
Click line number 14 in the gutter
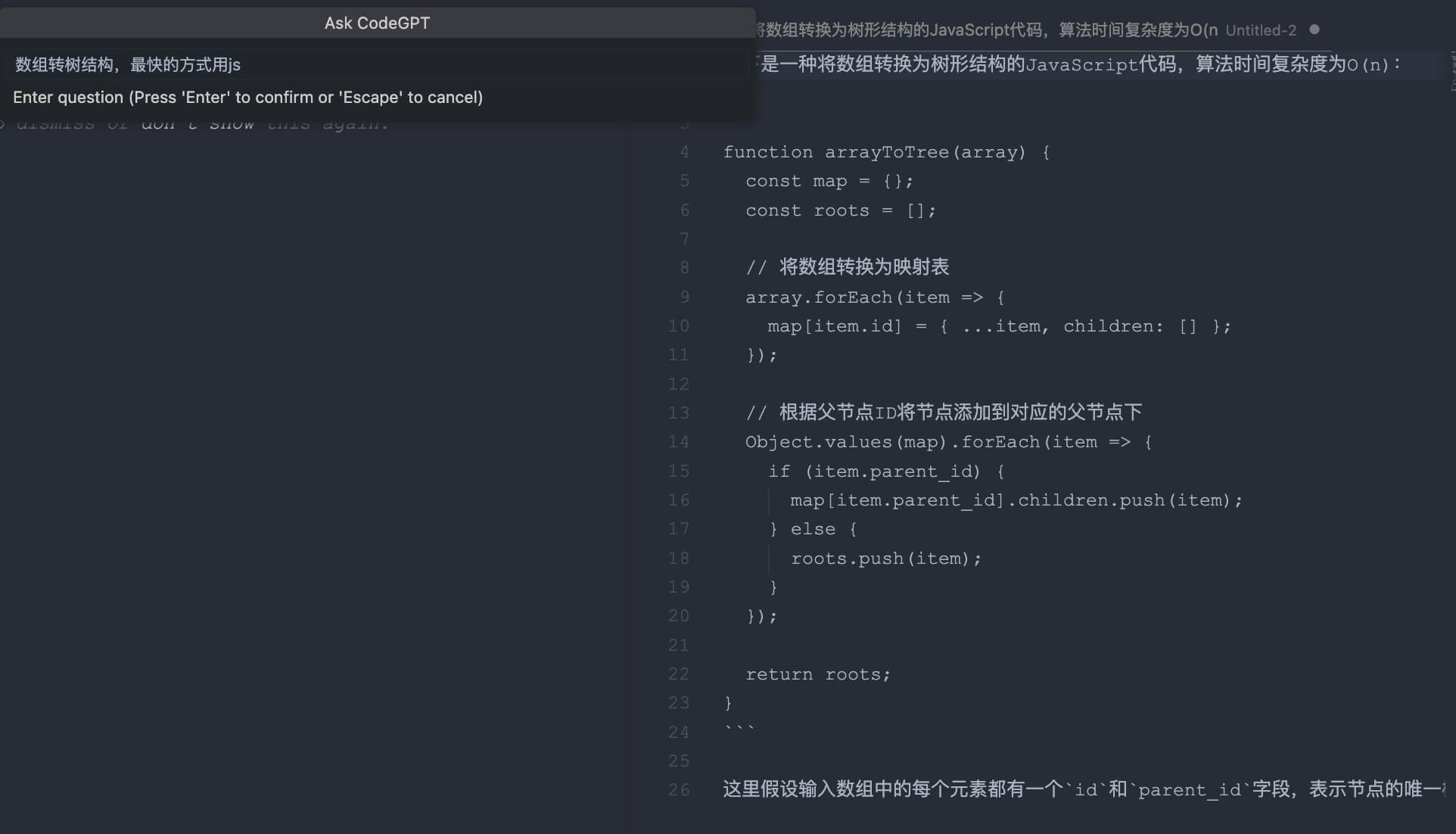point(679,442)
